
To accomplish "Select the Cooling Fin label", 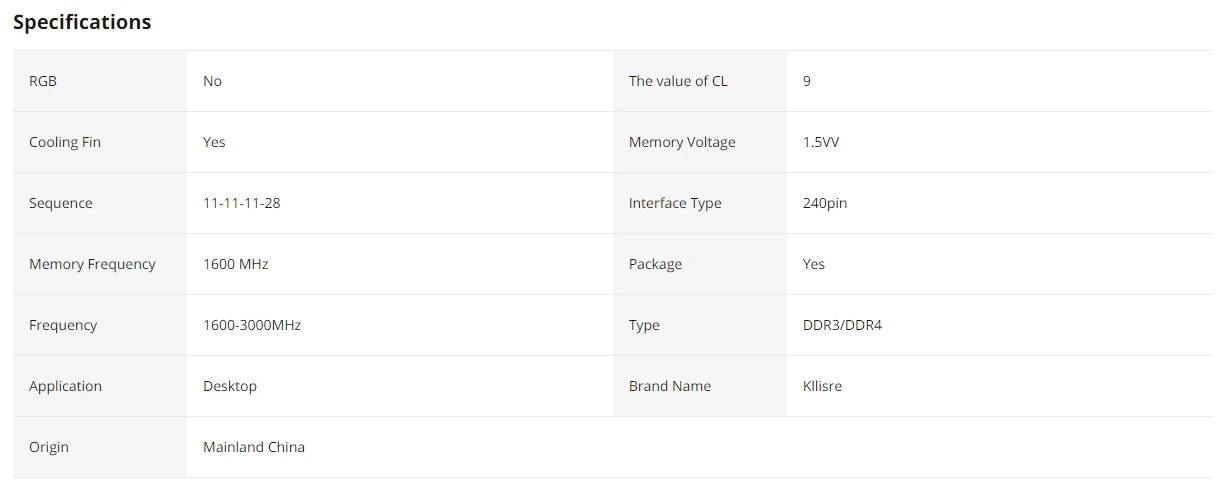I will coord(65,142).
